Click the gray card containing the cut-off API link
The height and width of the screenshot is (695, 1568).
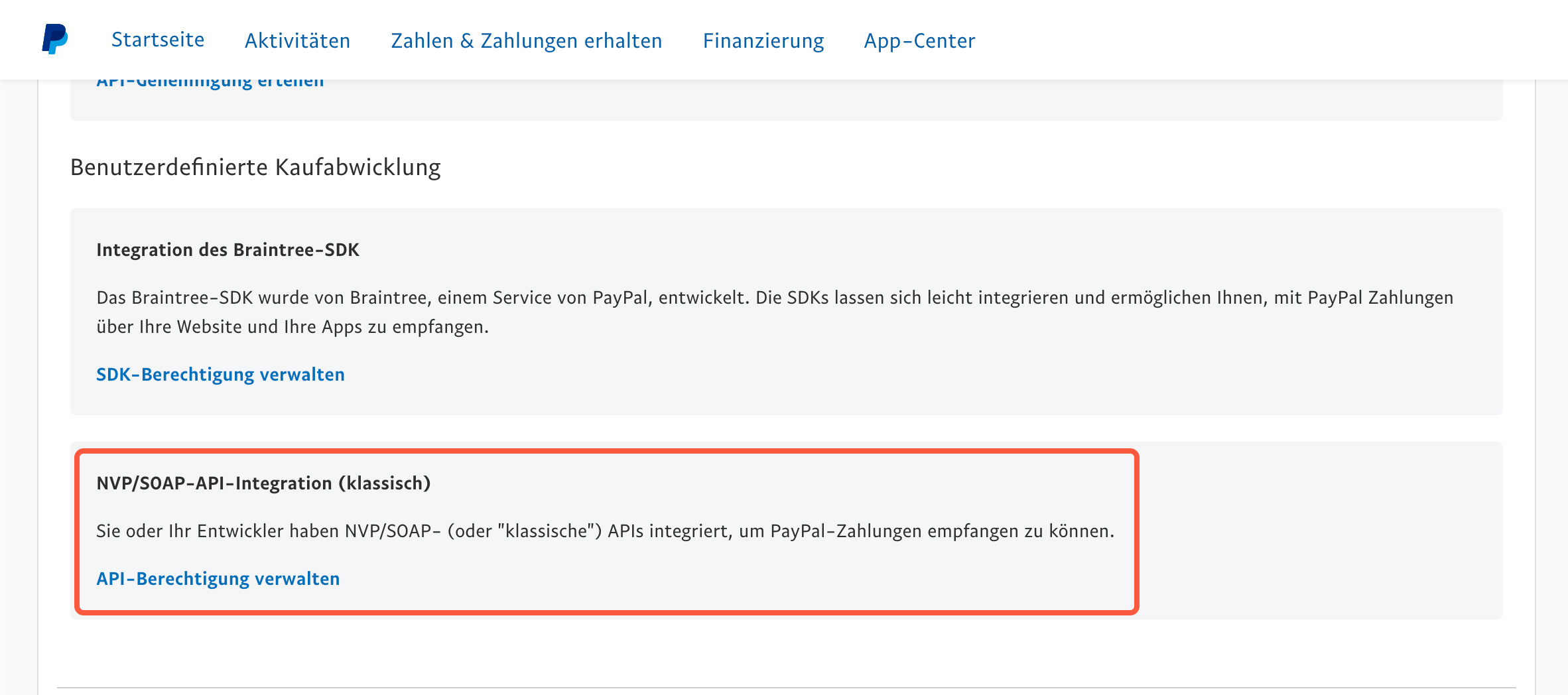pyautogui.click(x=787, y=100)
